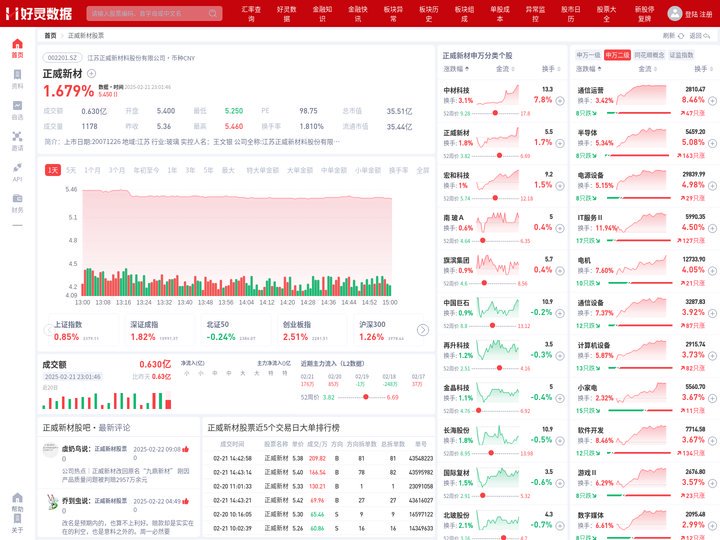Sort stock list by 涨跌幅 column
Viewport: 720px width, 540px height.
[x=456, y=69]
